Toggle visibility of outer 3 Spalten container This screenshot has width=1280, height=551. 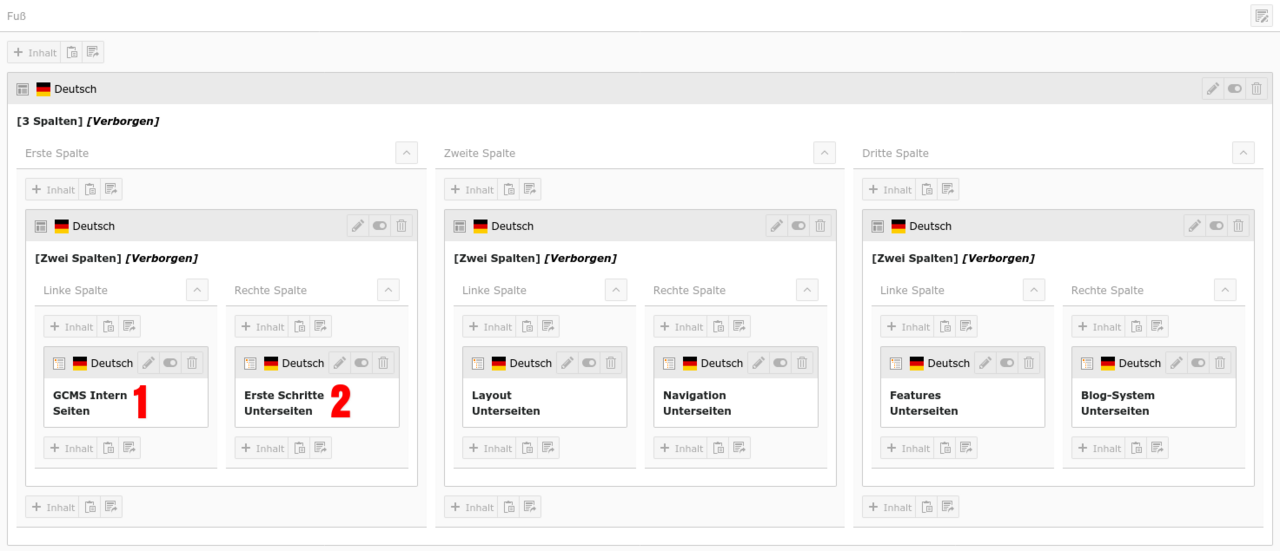coord(1235,89)
